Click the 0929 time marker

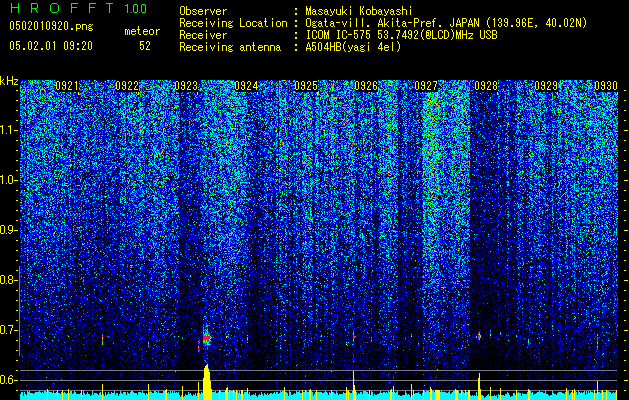pyautogui.click(x=546, y=86)
